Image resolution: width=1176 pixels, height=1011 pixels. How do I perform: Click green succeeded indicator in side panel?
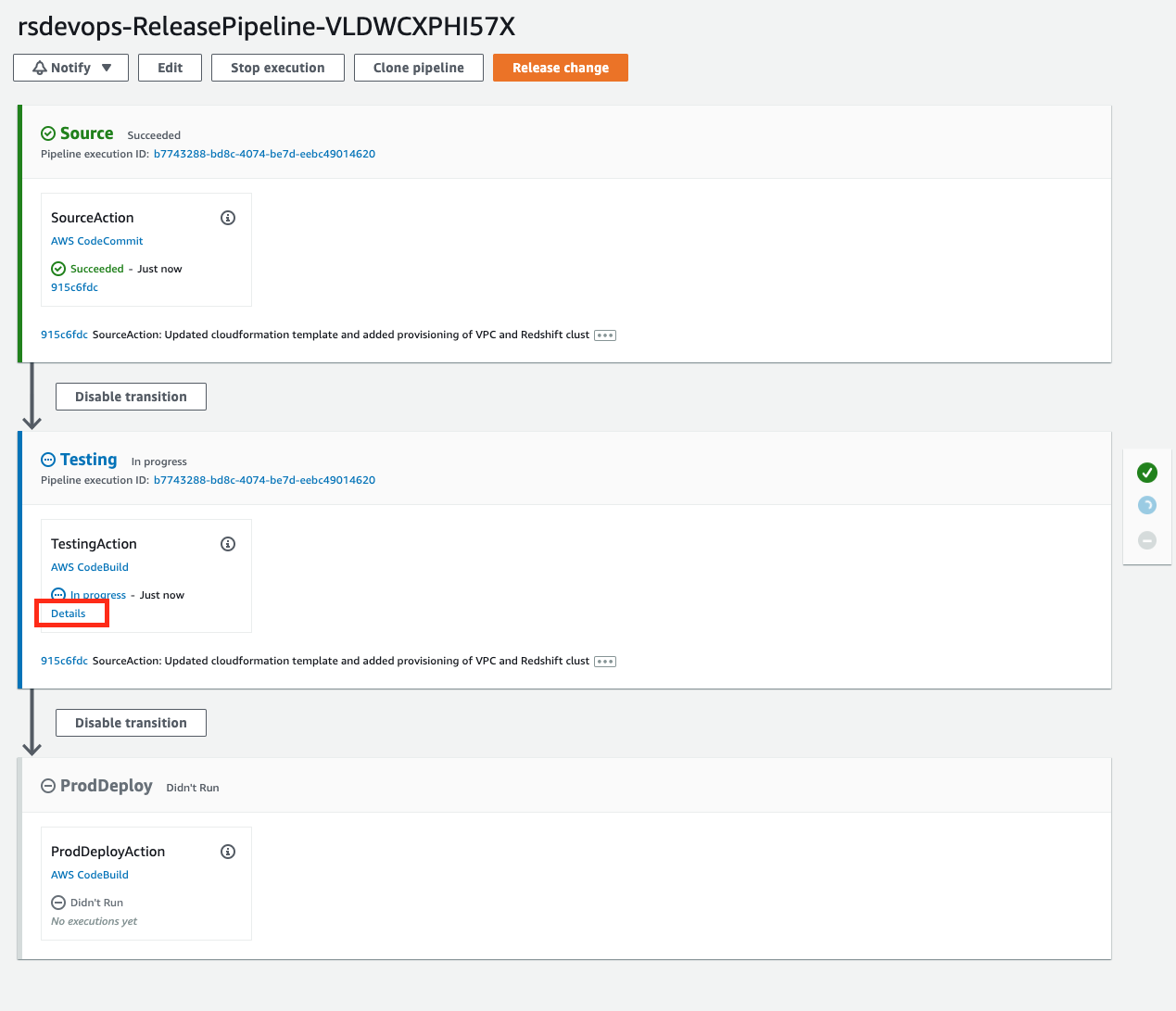tap(1147, 473)
